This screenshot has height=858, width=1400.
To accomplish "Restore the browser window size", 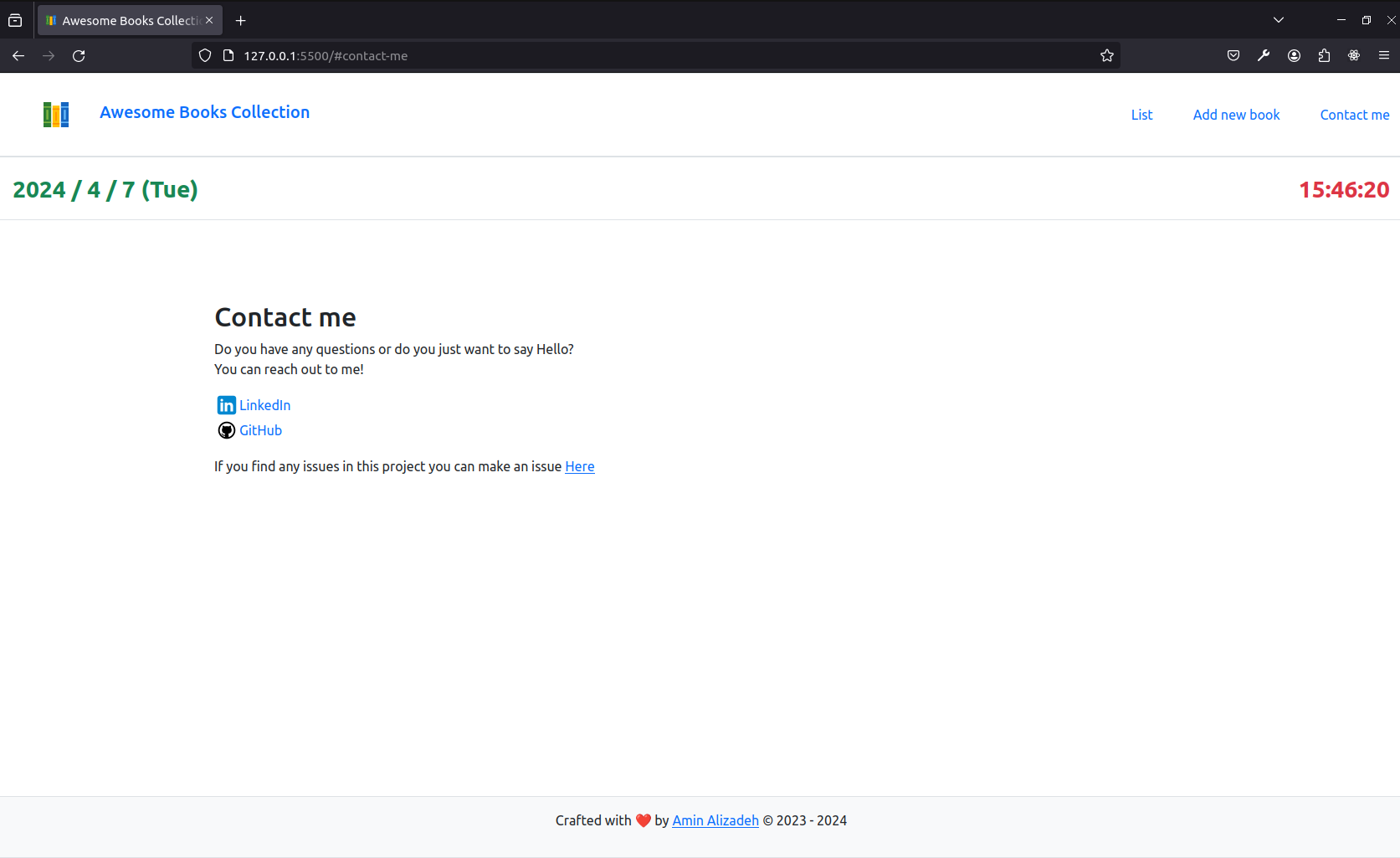I will pos(1367,20).
